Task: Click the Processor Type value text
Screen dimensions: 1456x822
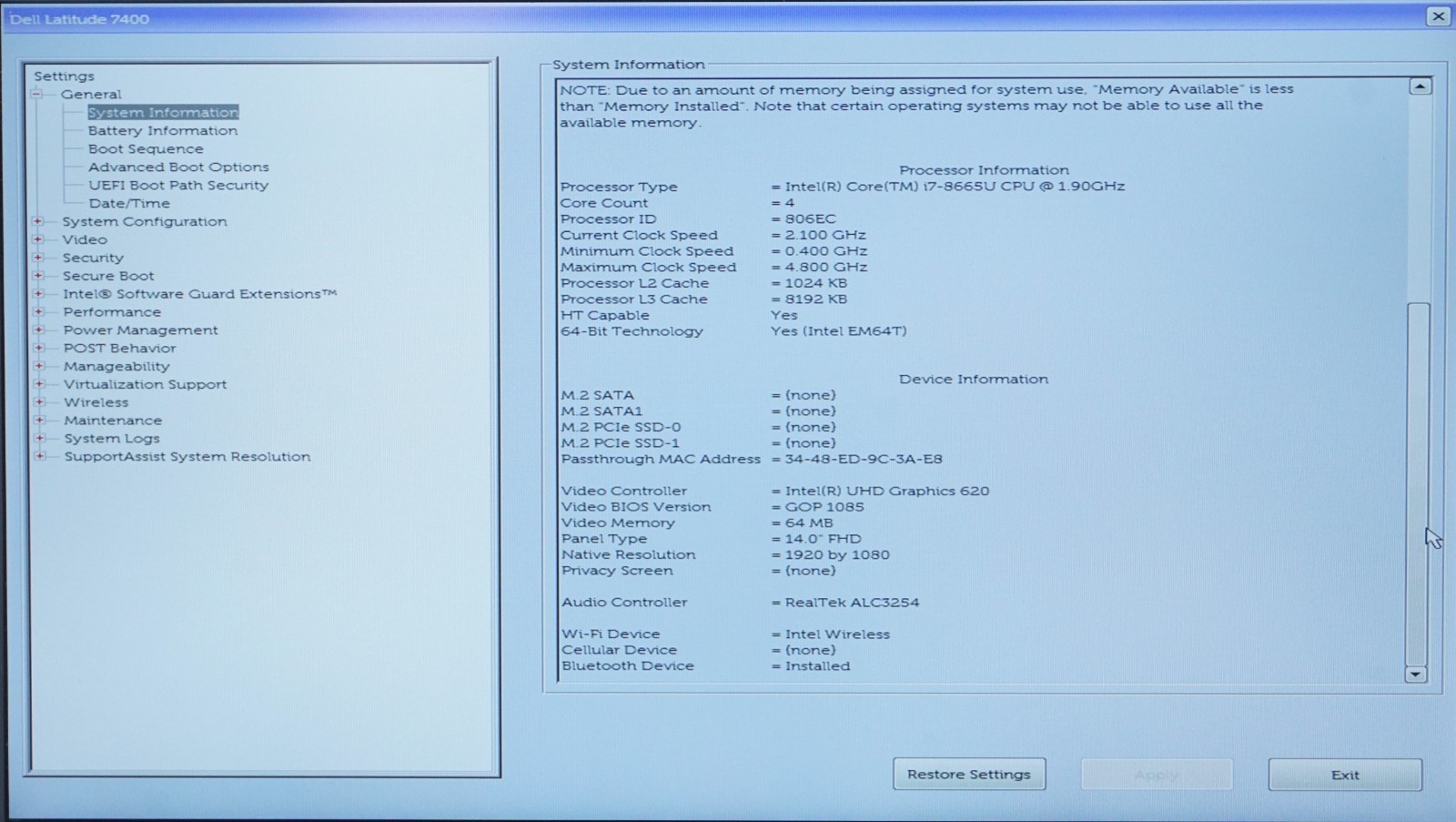Action: (955, 186)
